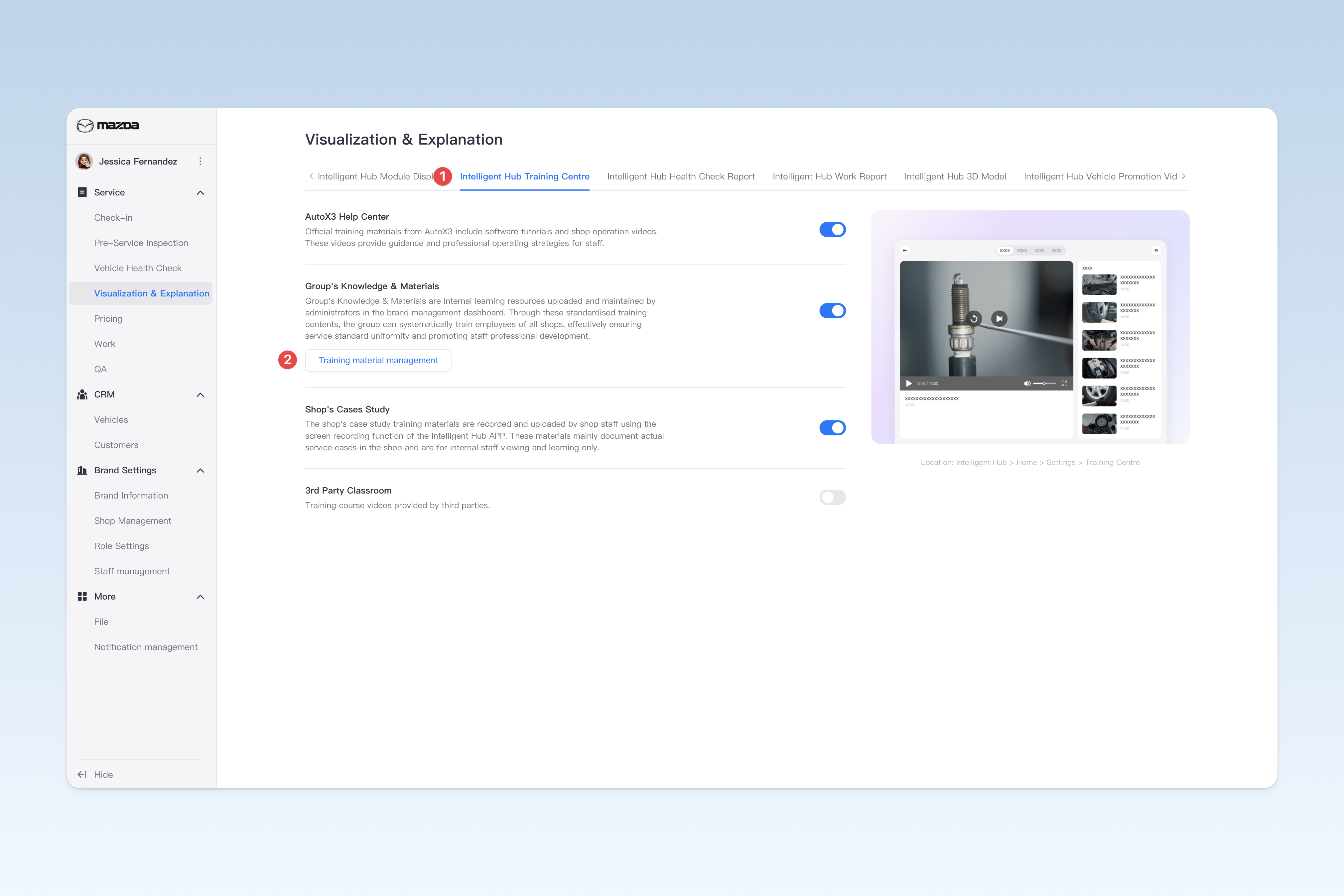The image size is (1344, 896).
Task: Toggle off Shop's Cases Study switch
Action: [x=832, y=428]
